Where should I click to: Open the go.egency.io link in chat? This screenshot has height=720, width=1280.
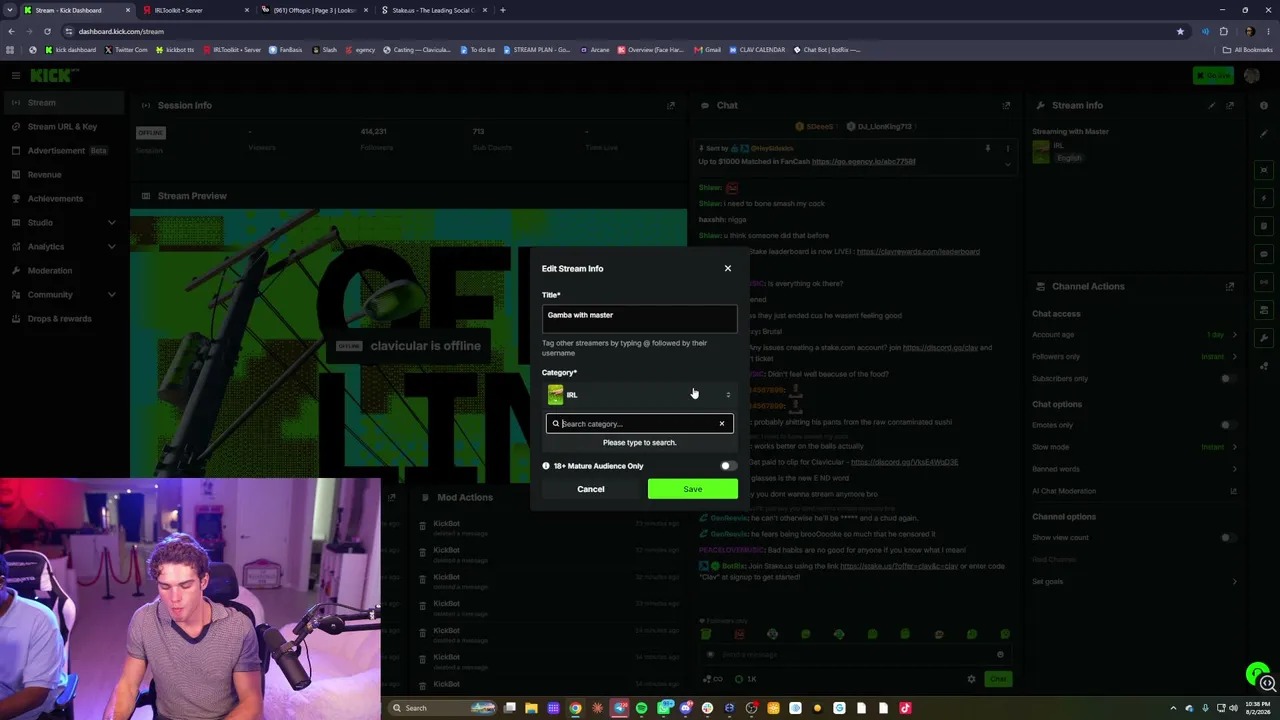[863, 161]
